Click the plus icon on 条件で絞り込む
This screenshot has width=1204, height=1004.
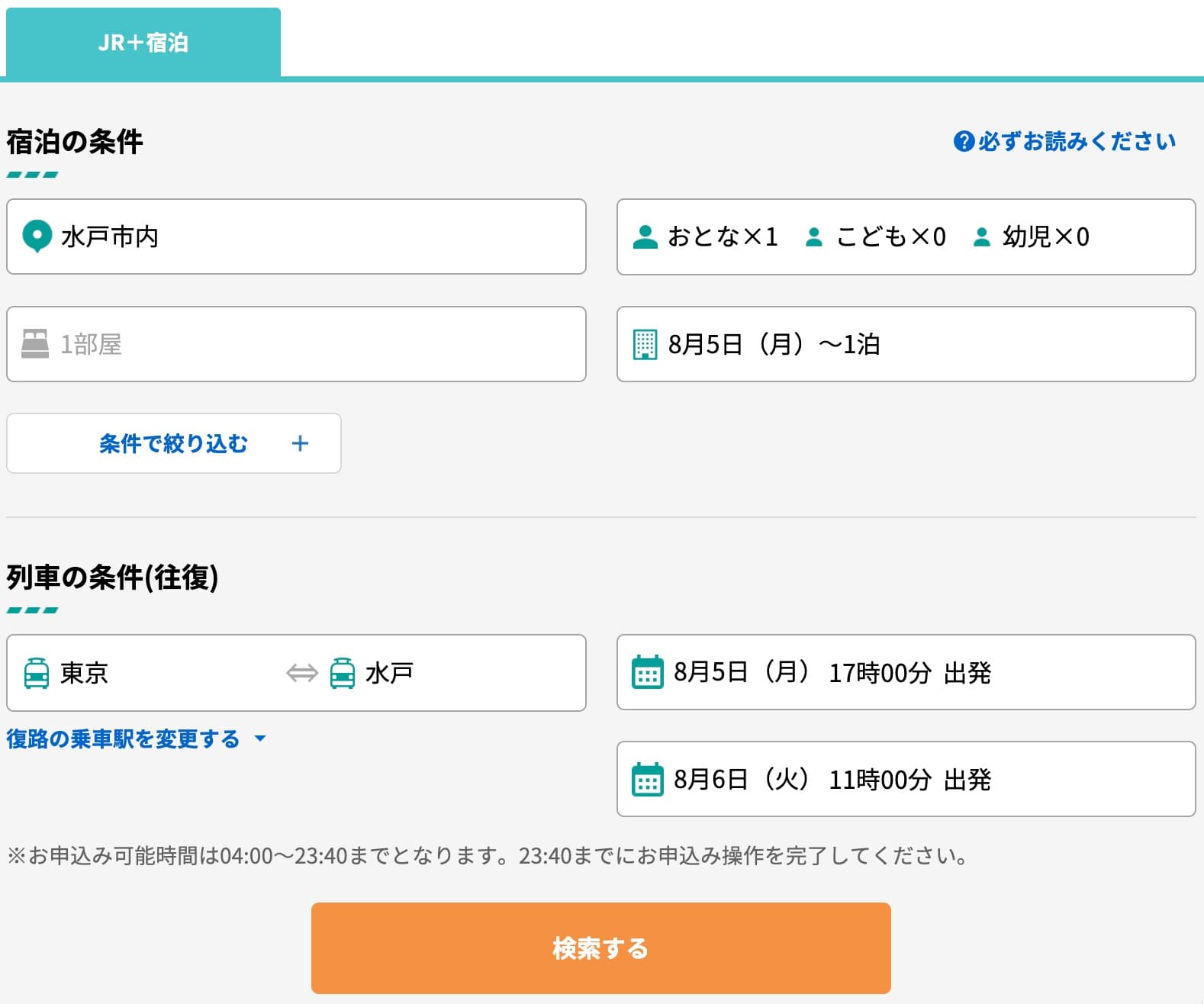click(x=301, y=443)
